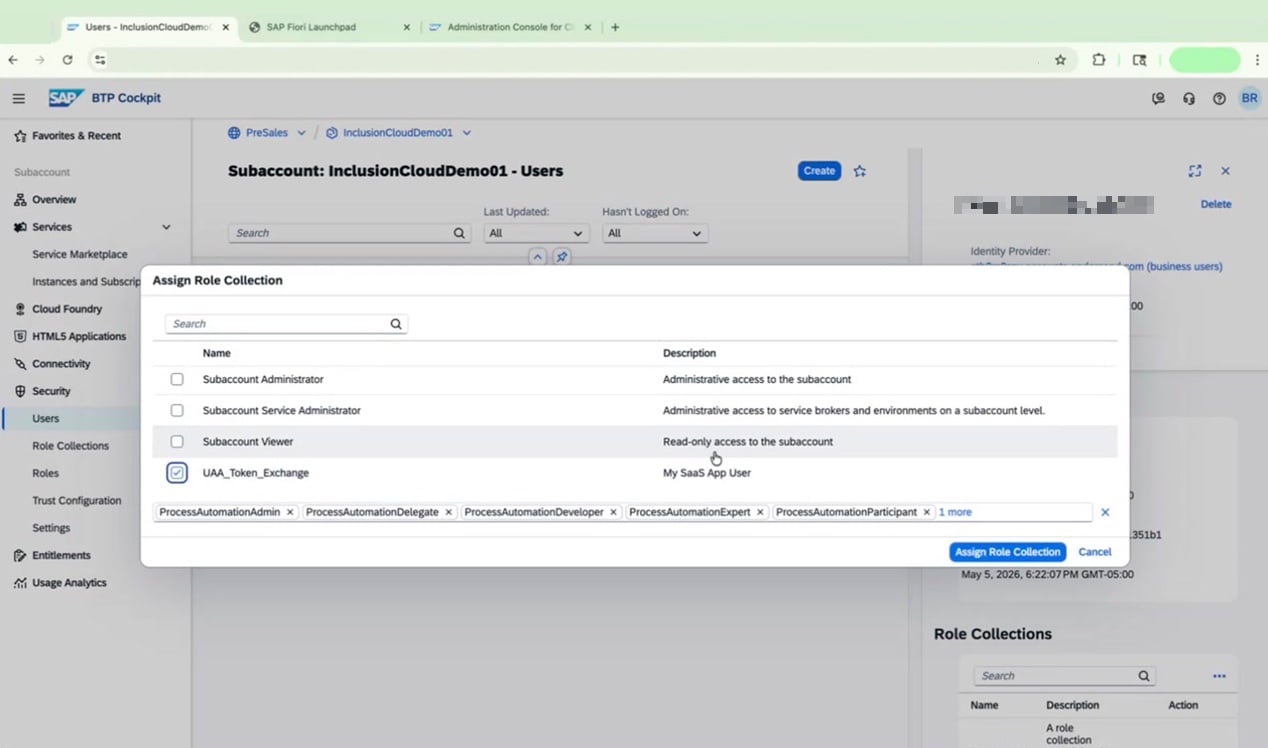Remove the ProcessAutomationParticipant token
Screen dimensions: 1268x748
coord(927,512)
